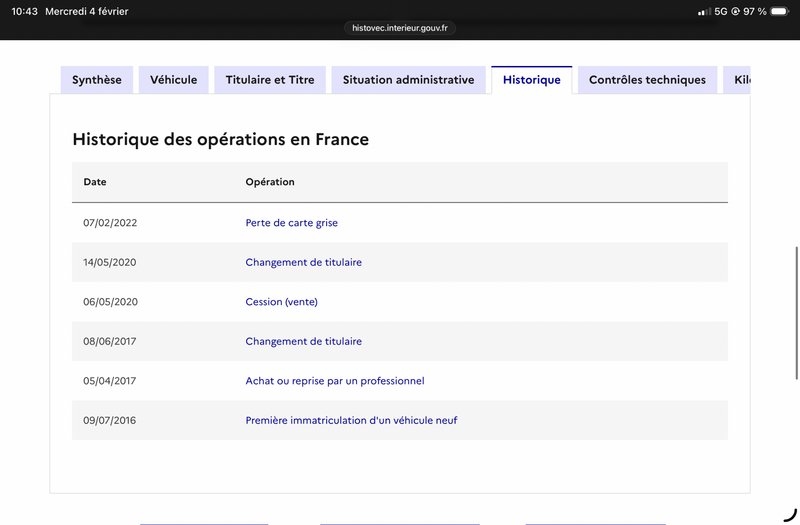Open Changement de titulaire from 08/06/2017
The image size is (800, 525).
click(303, 341)
